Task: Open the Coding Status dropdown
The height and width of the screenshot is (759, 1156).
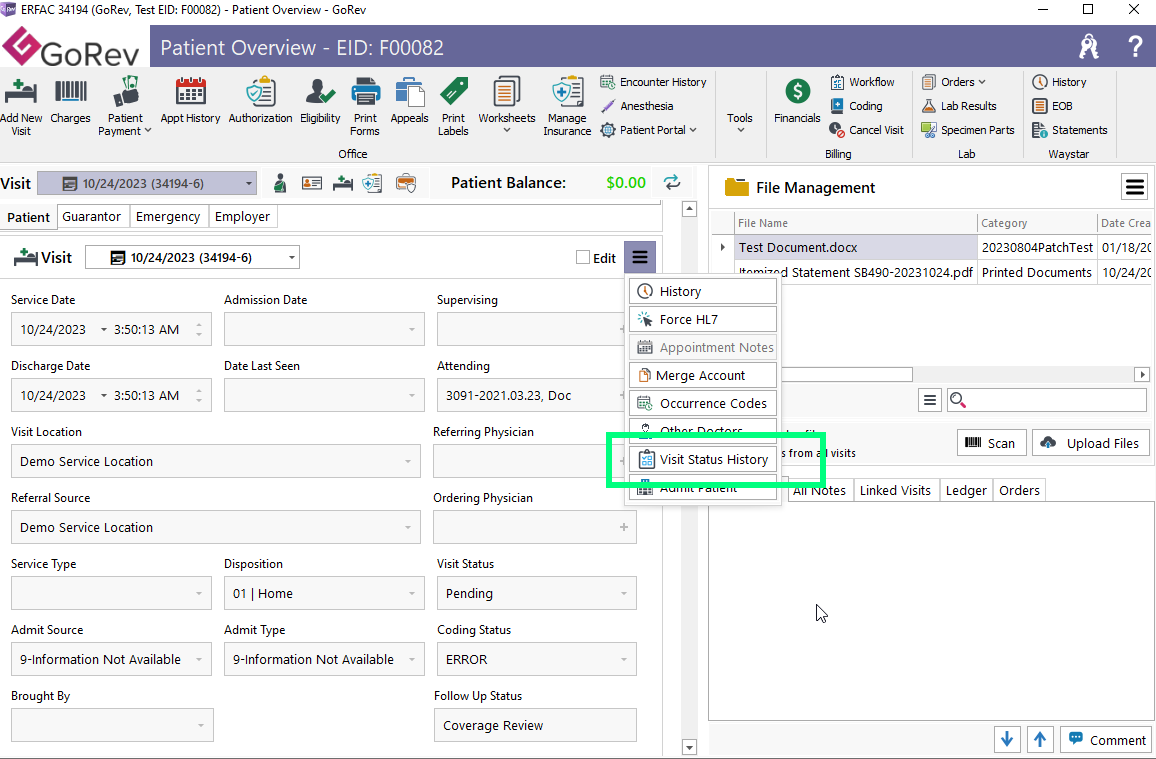Action: [x=624, y=660]
